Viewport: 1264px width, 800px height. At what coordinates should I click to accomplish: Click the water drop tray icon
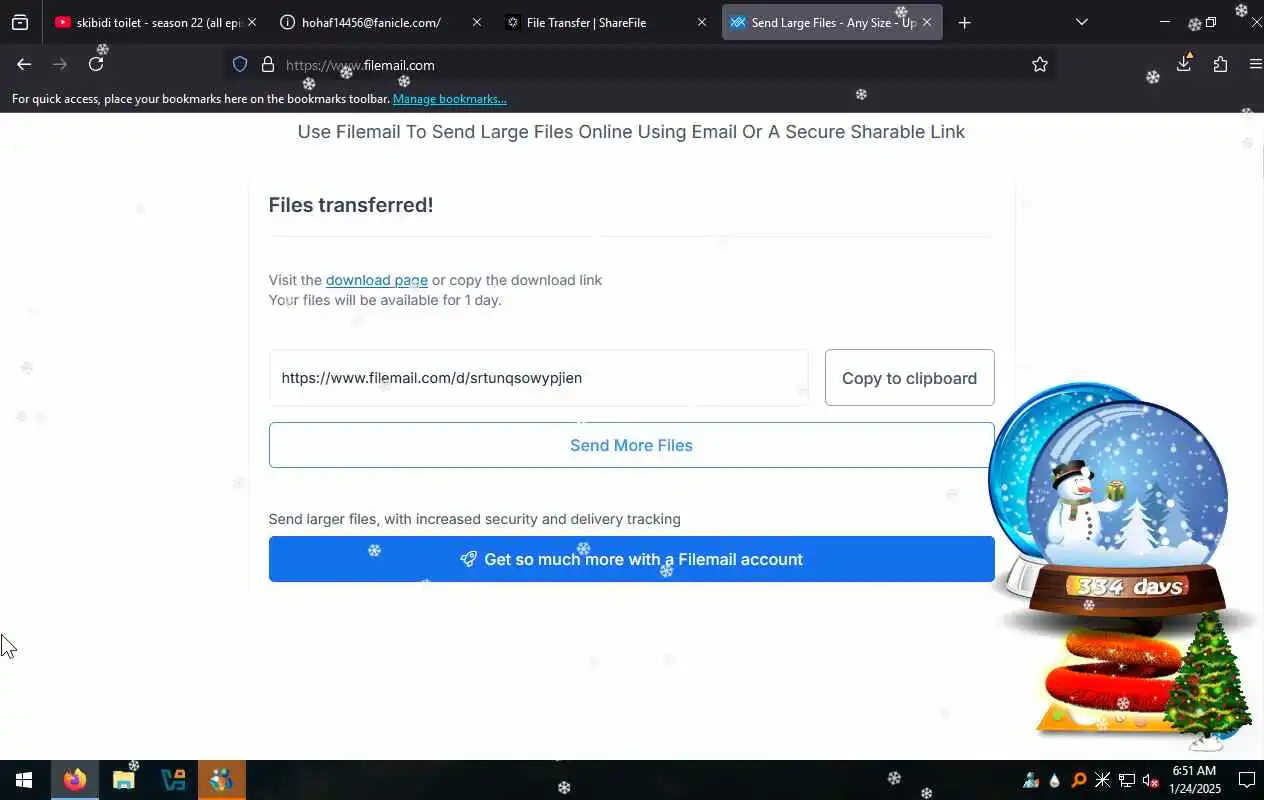[1055, 780]
